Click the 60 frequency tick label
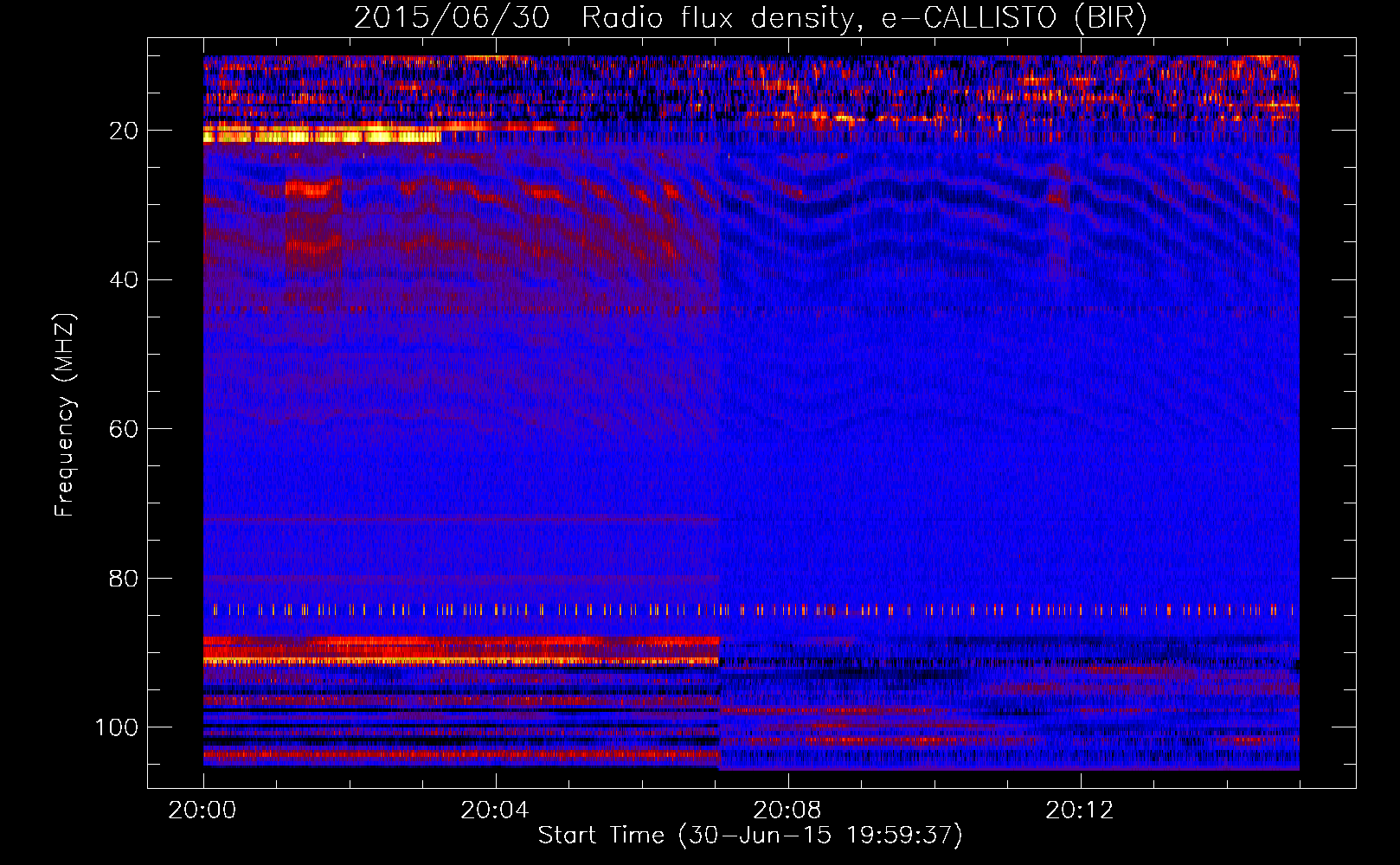 pyautogui.click(x=124, y=430)
